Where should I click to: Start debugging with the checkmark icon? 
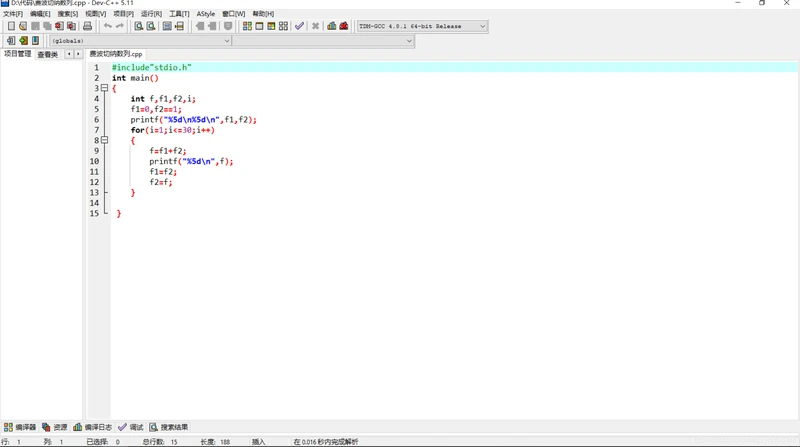[299, 26]
